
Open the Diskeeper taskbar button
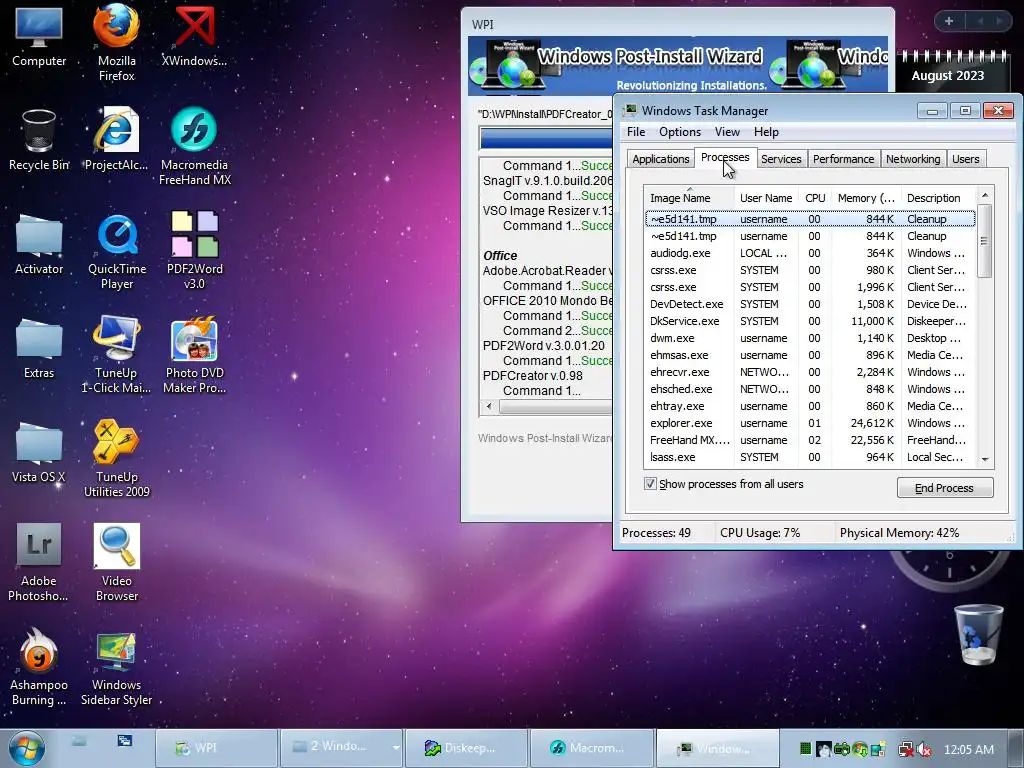pos(466,748)
